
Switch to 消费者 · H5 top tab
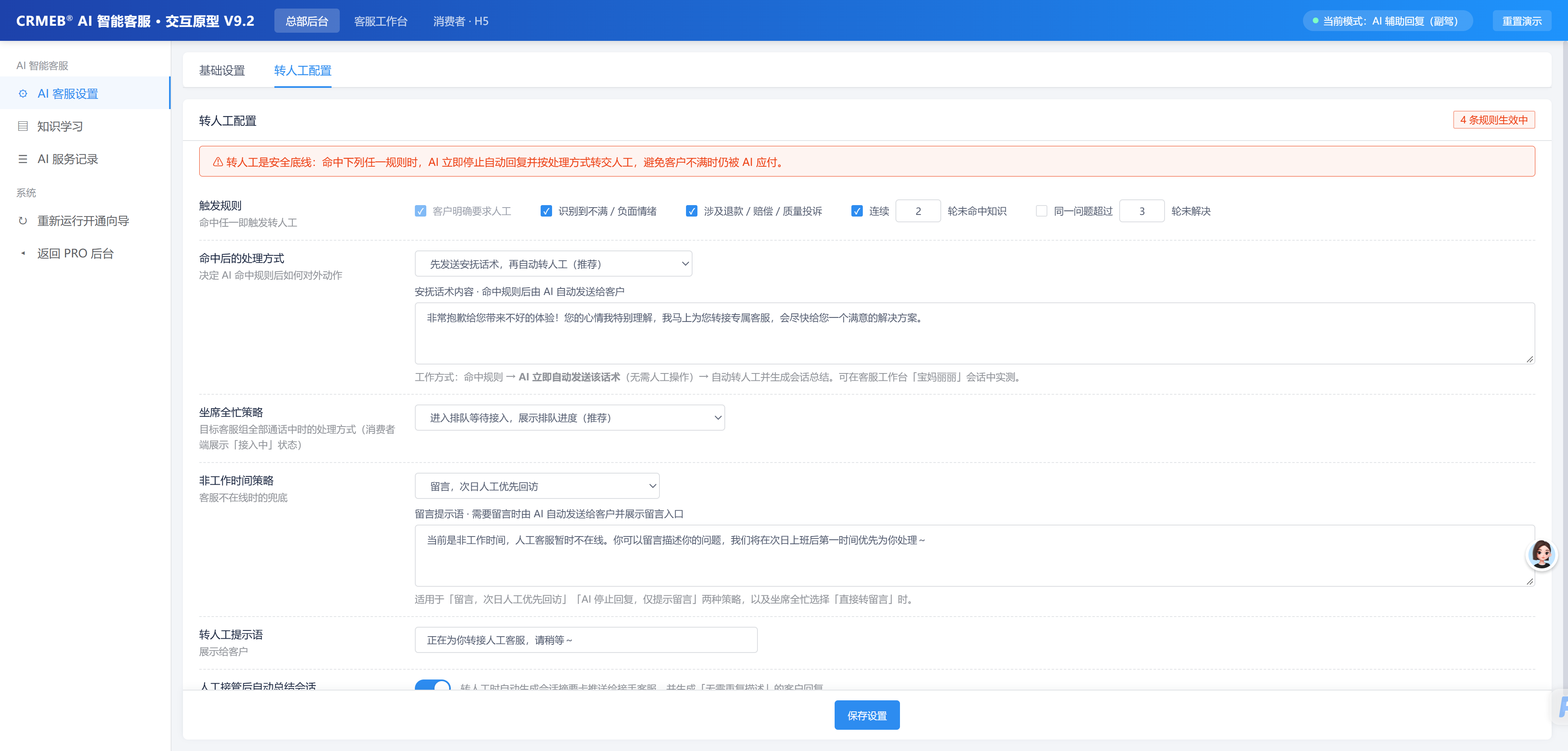[x=461, y=21]
